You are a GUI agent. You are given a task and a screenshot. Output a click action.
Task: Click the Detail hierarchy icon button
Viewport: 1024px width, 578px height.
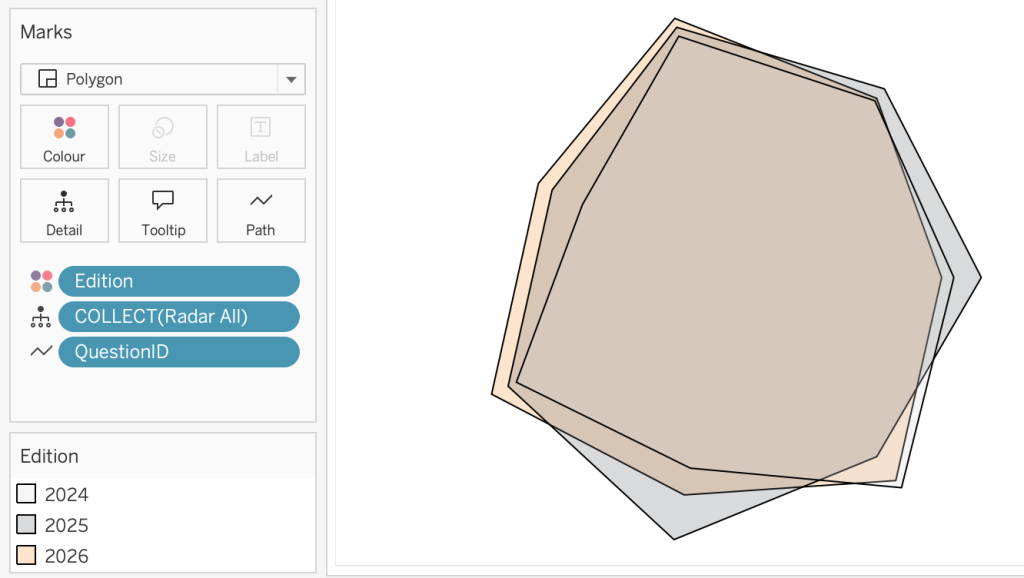point(64,201)
